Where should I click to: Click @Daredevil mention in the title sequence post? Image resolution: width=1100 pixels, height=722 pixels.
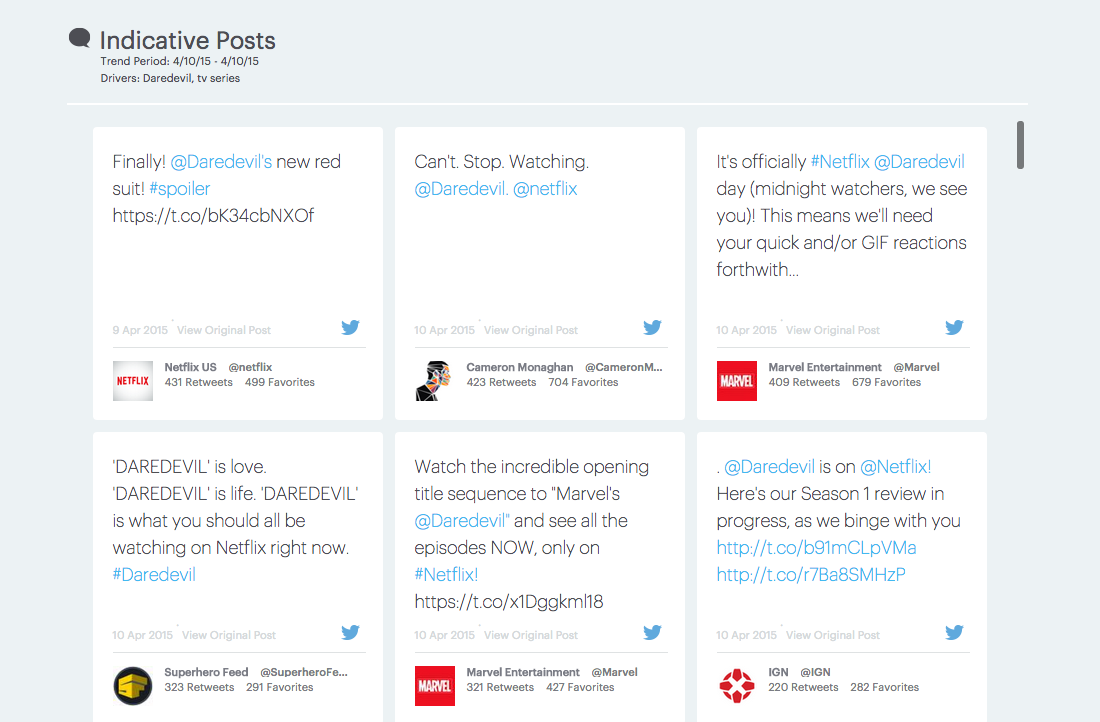click(x=460, y=521)
